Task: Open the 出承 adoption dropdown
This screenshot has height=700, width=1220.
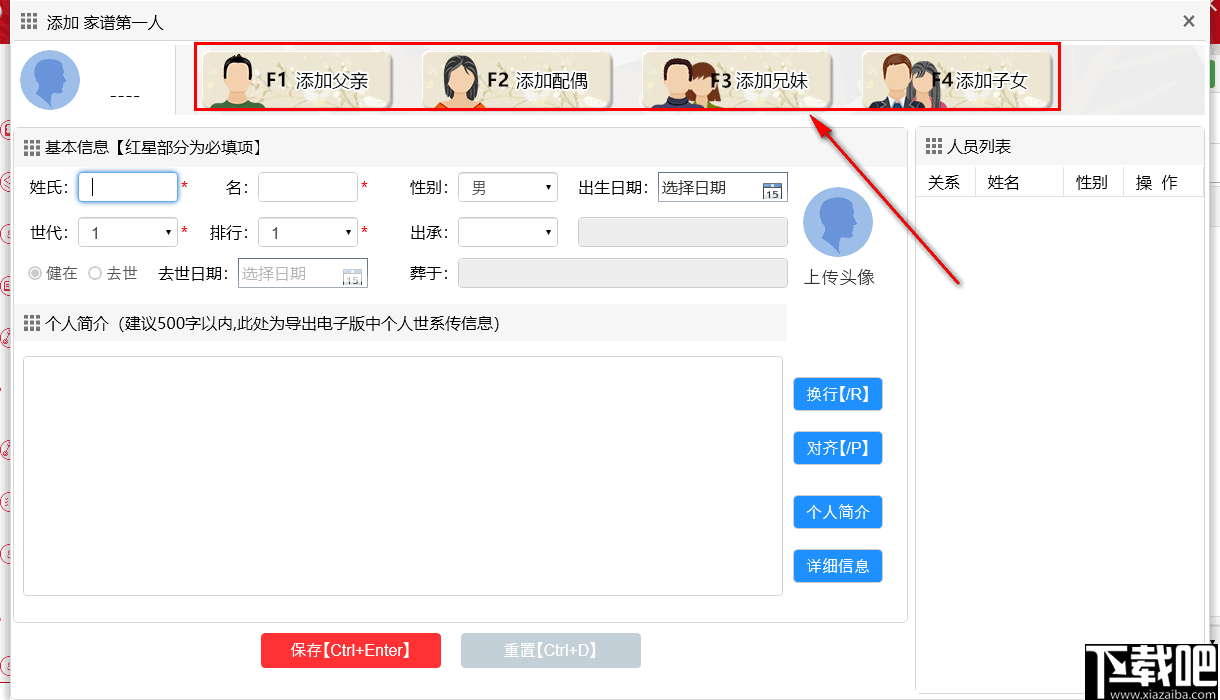Action: (507, 232)
